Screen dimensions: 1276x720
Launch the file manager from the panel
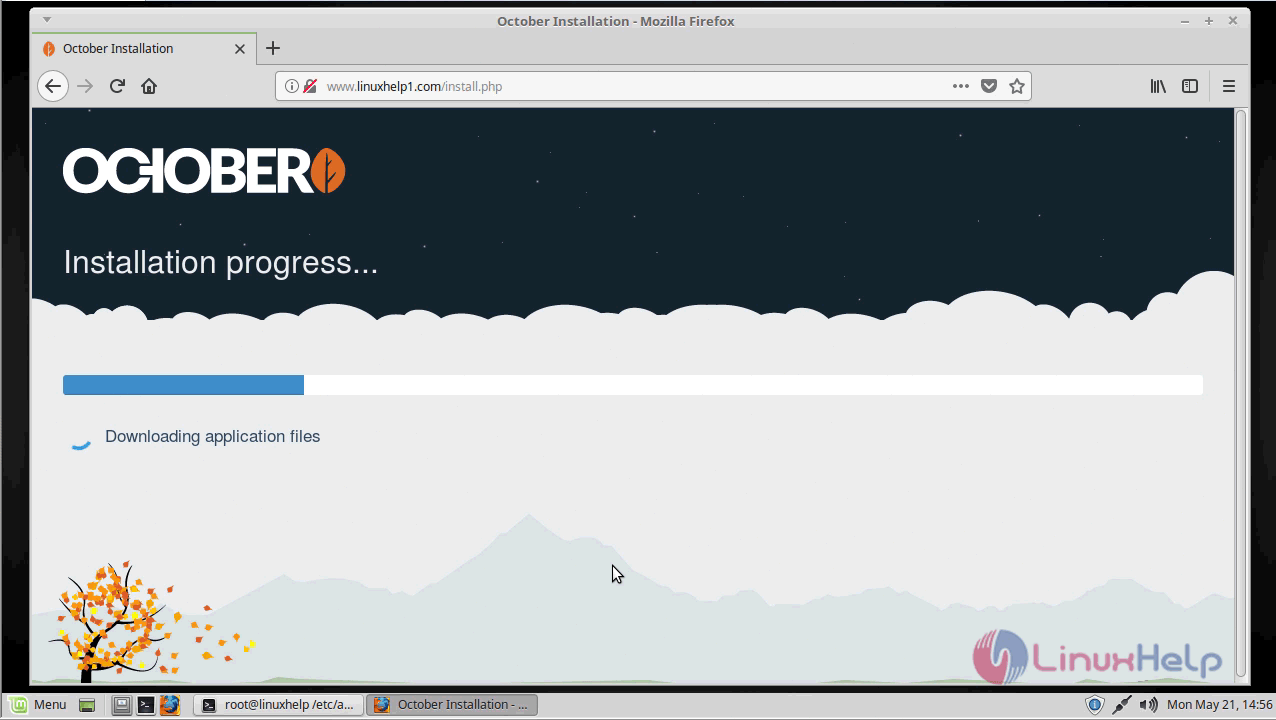coord(121,705)
